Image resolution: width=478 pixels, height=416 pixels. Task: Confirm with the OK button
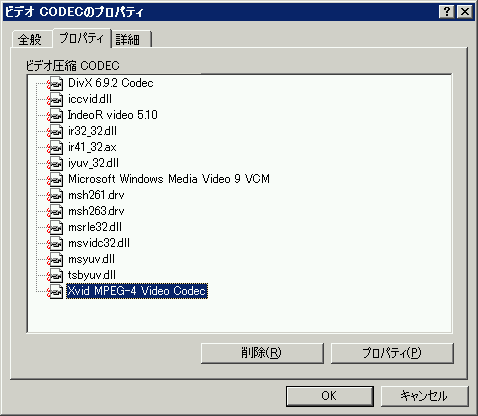click(329, 396)
